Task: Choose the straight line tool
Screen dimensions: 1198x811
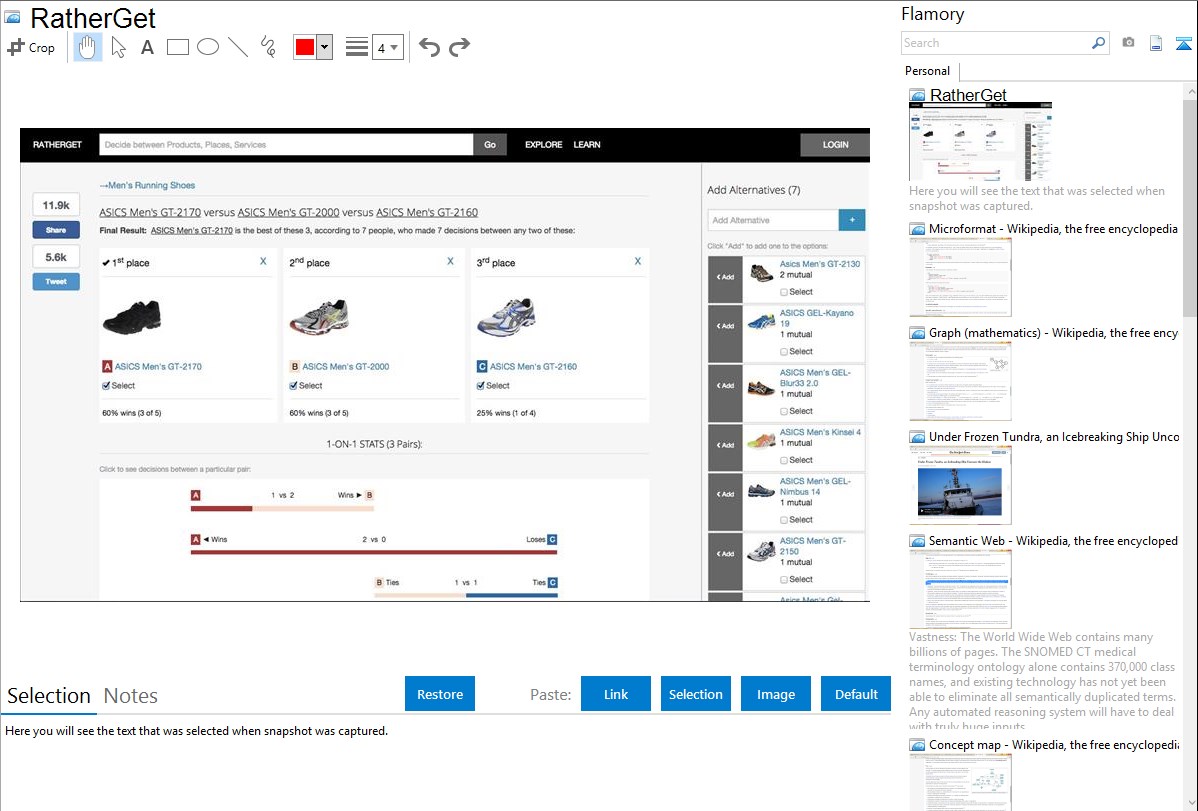Action: [238, 47]
